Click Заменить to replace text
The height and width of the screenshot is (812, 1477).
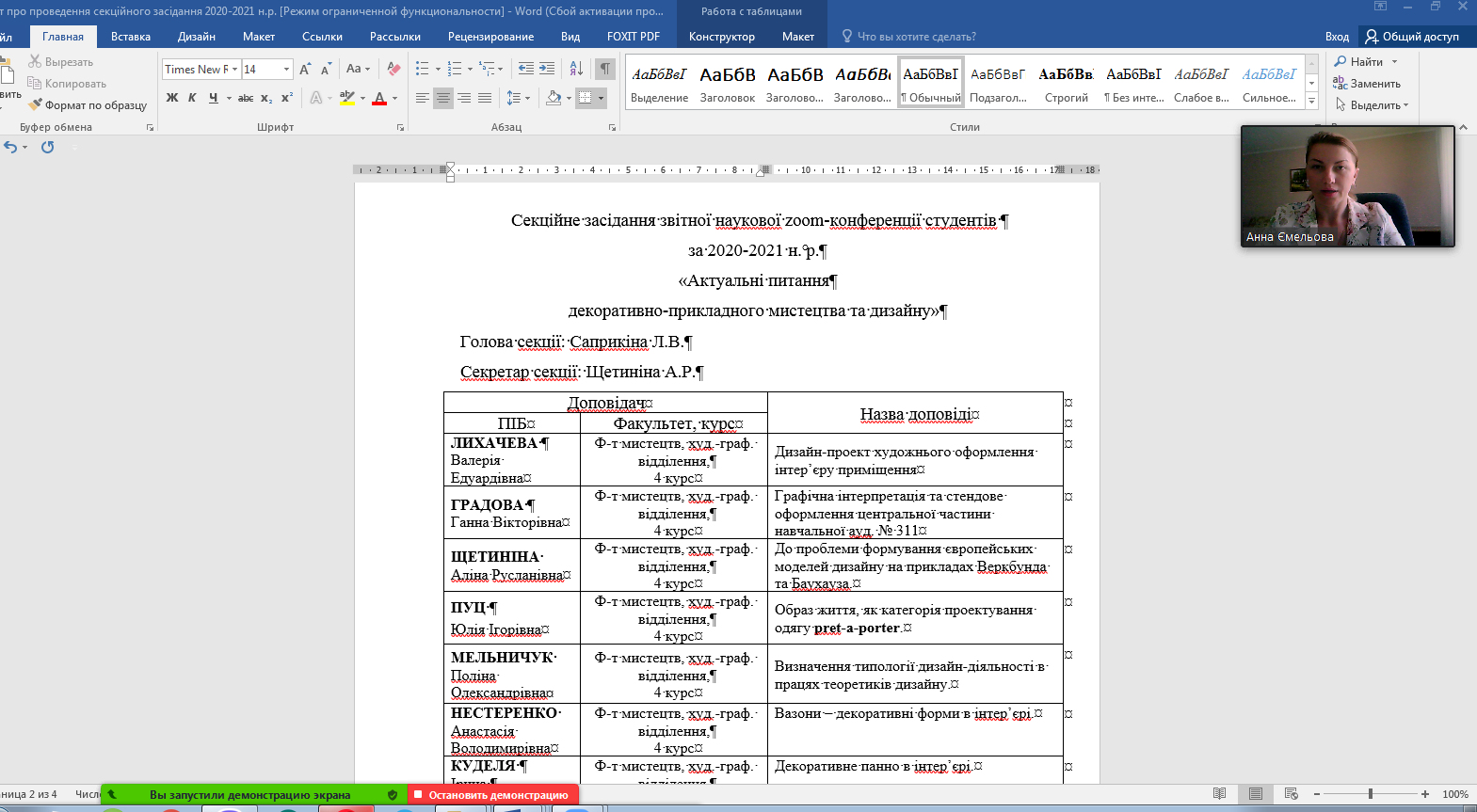coord(1367,83)
